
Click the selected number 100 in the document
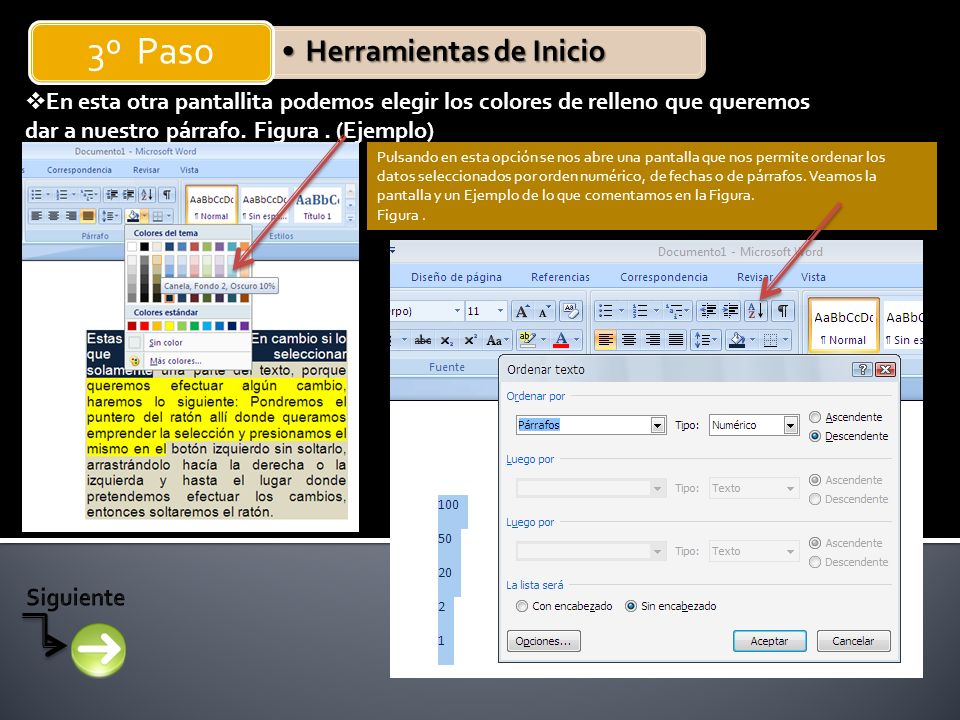(448, 504)
